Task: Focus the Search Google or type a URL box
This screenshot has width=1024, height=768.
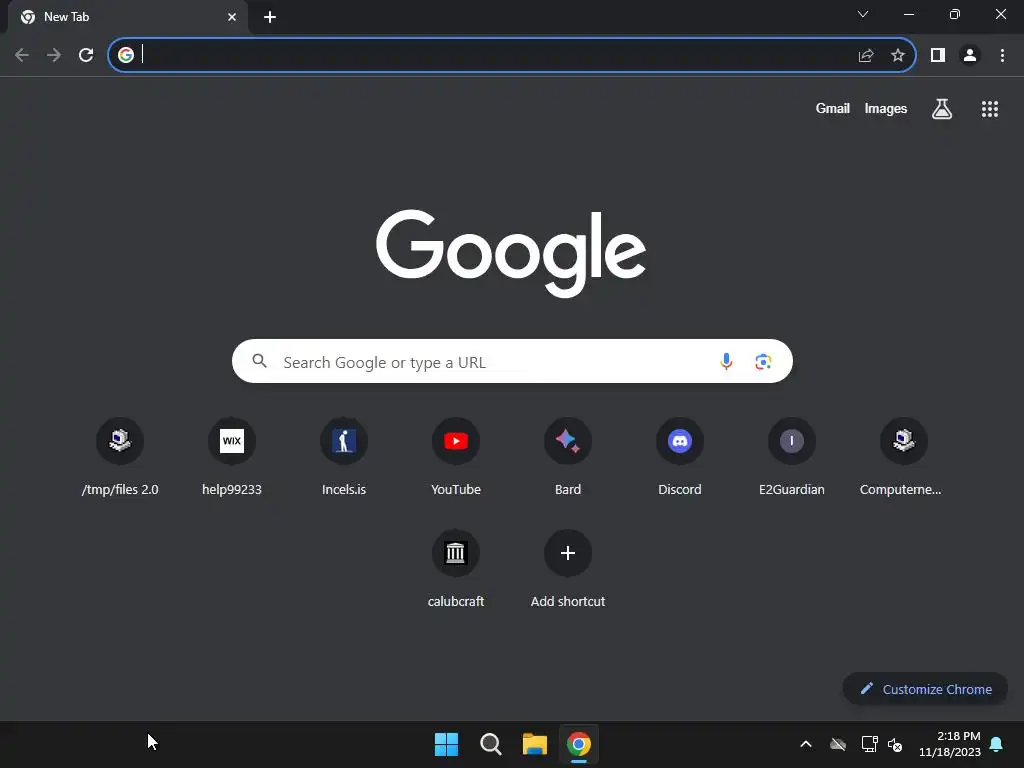Action: tap(513, 361)
